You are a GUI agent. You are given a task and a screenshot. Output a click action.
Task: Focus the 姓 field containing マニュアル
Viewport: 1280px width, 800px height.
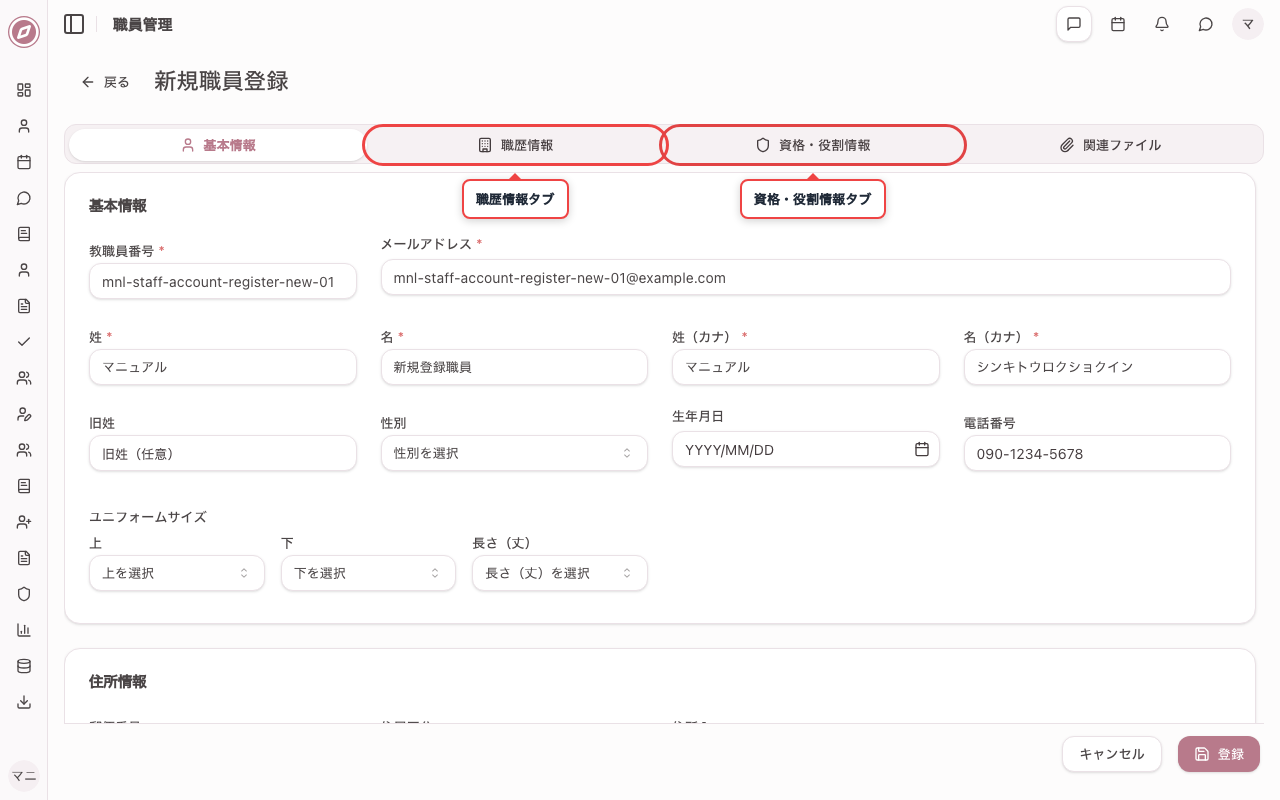point(223,367)
